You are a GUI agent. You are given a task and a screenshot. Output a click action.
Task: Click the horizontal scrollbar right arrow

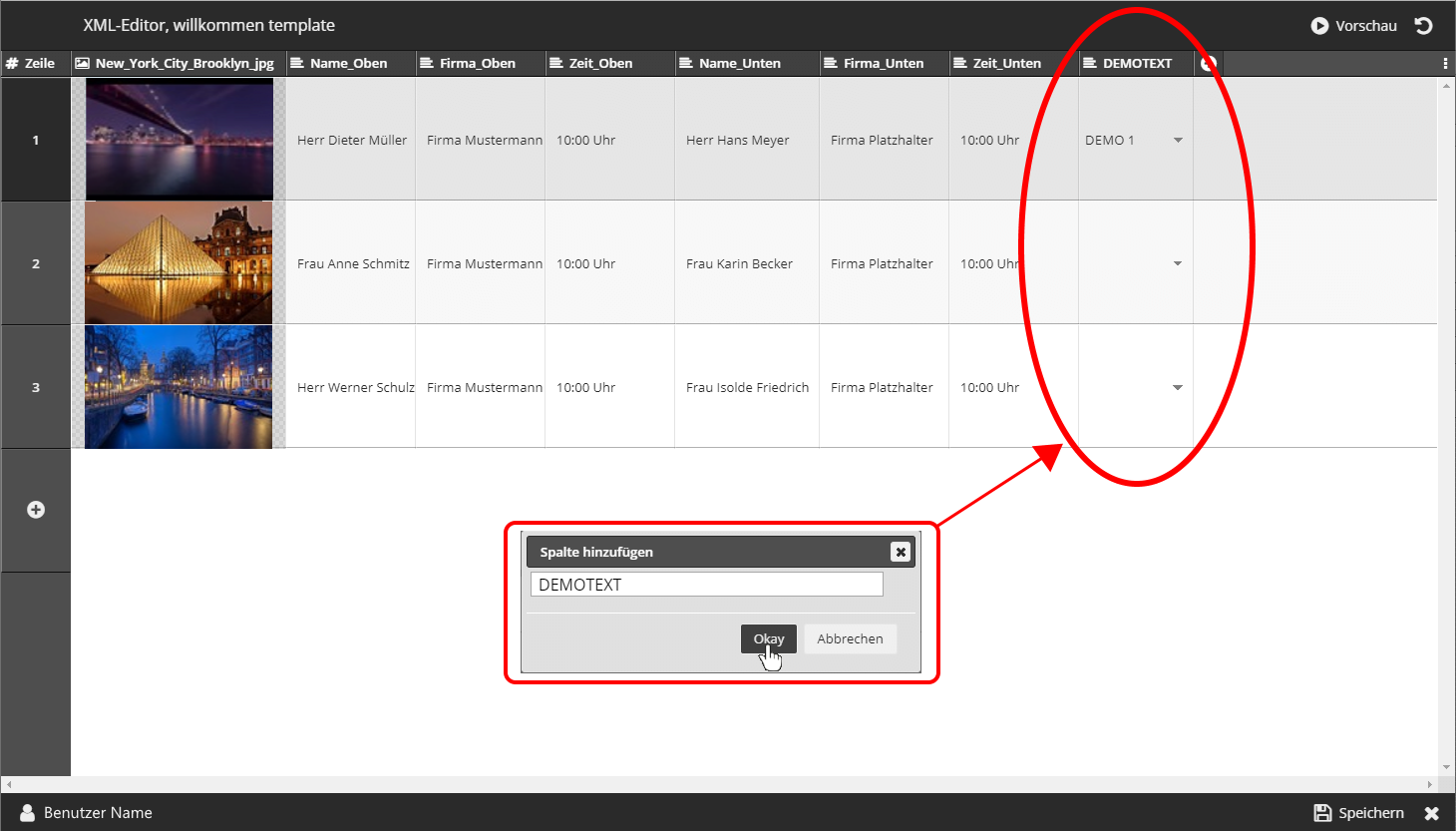[x=1429, y=785]
